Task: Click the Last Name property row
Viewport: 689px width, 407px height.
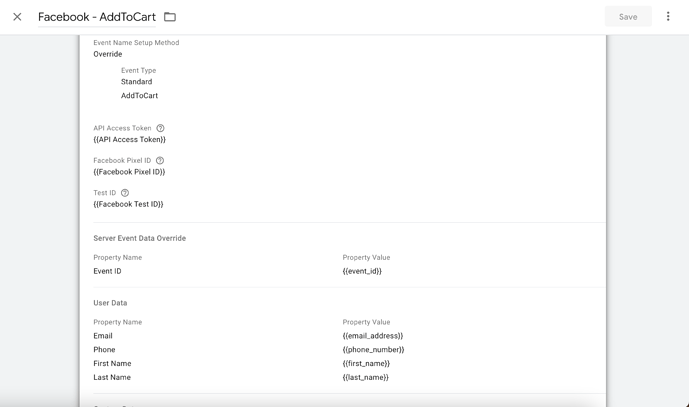Action: coord(112,377)
